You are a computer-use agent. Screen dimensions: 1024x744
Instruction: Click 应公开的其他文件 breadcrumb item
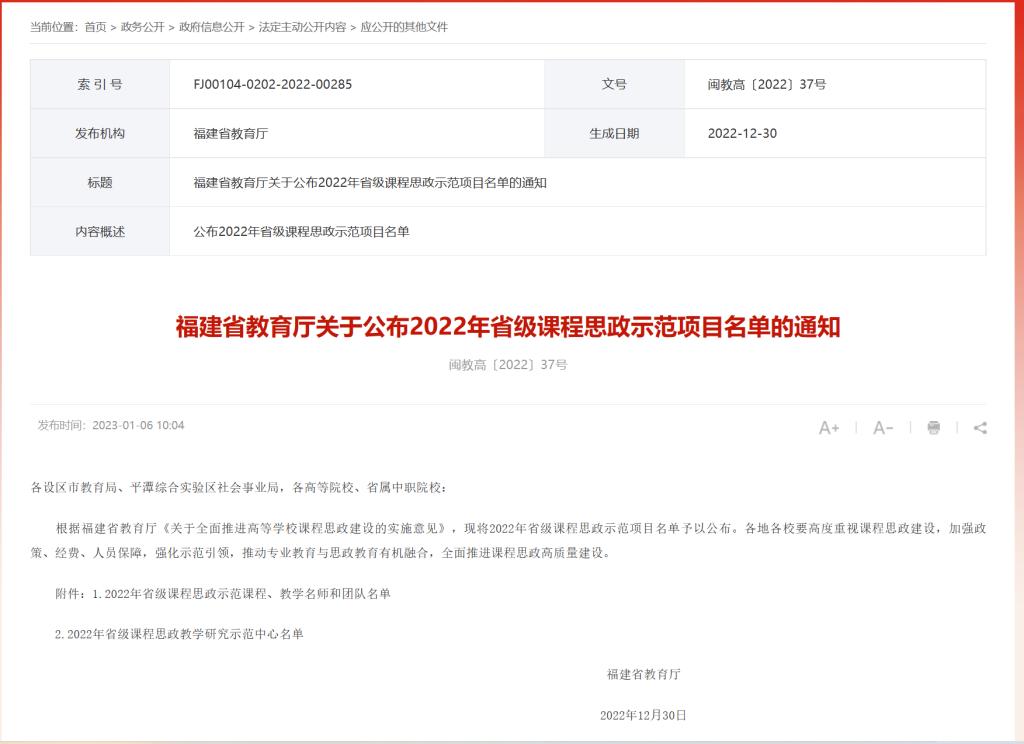pyautogui.click(x=404, y=27)
